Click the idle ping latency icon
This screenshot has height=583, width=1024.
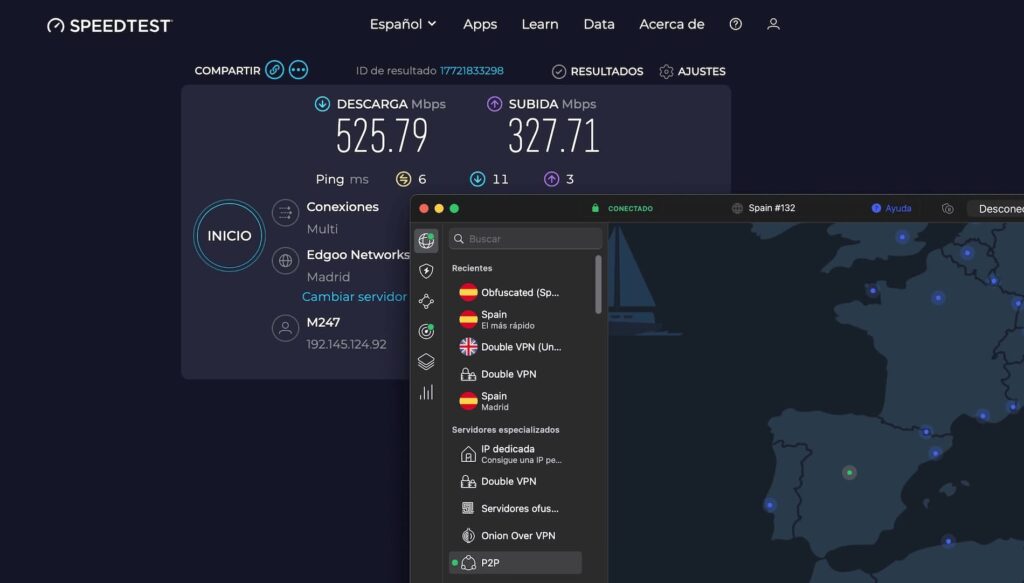404,179
